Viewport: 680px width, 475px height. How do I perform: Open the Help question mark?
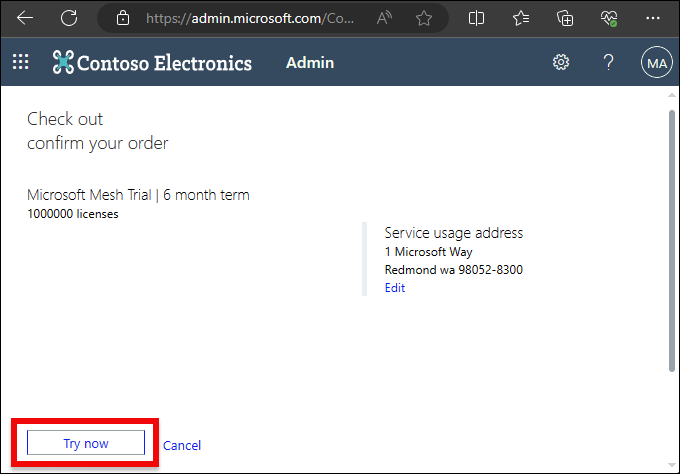(x=608, y=63)
